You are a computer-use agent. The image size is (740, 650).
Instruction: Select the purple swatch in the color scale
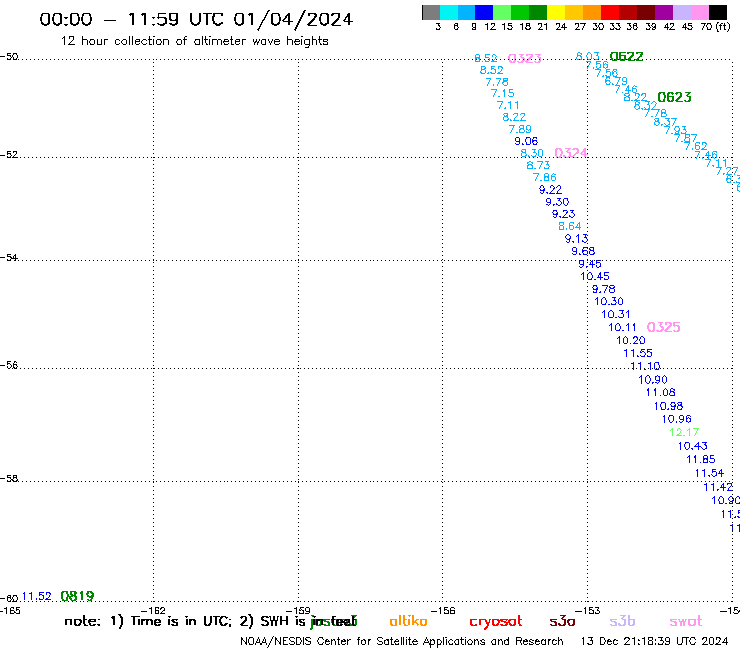(x=664, y=12)
